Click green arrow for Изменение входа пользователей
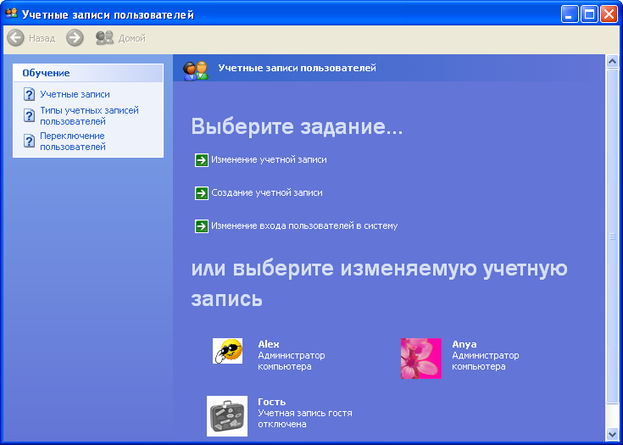This screenshot has width=623, height=445. 201,226
